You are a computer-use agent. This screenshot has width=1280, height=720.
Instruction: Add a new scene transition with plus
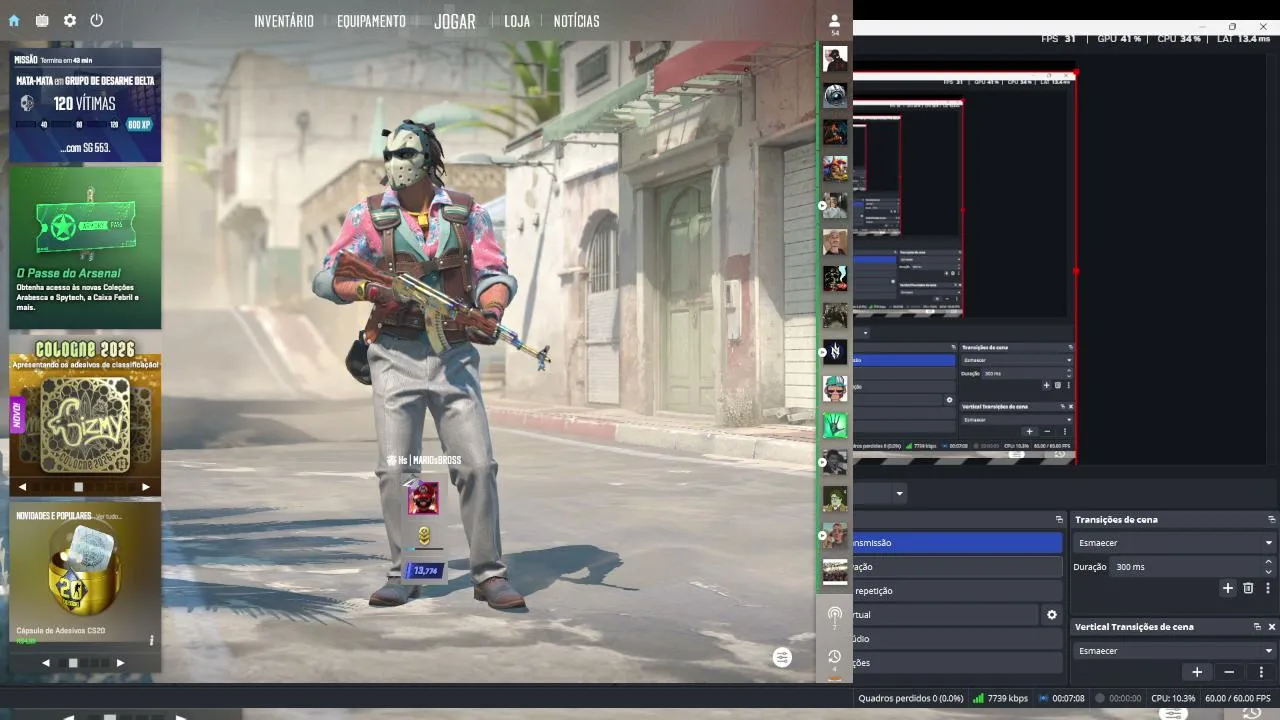[1228, 588]
